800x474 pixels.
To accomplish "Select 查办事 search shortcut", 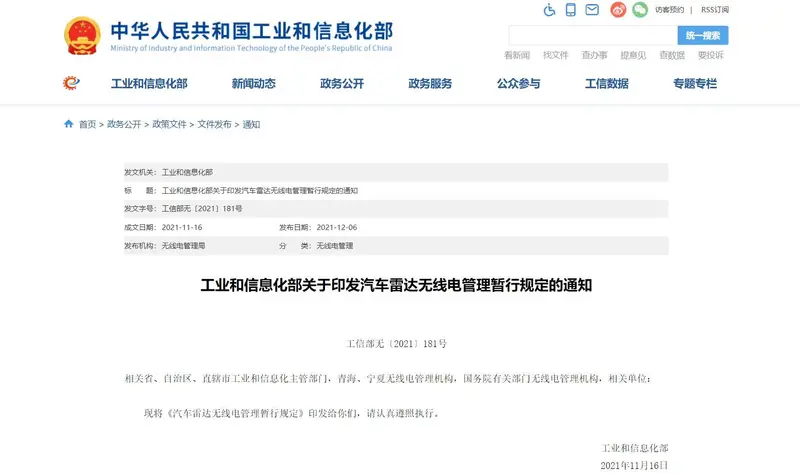I will pyautogui.click(x=594, y=55).
